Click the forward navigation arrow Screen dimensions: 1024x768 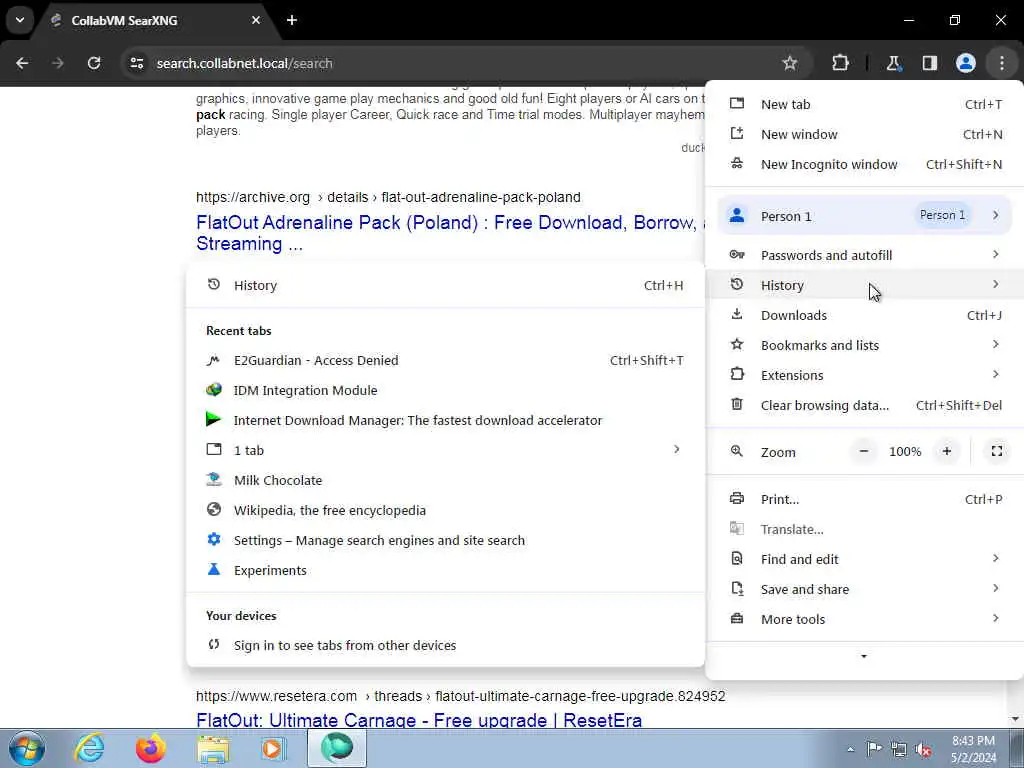coord(58,63)
